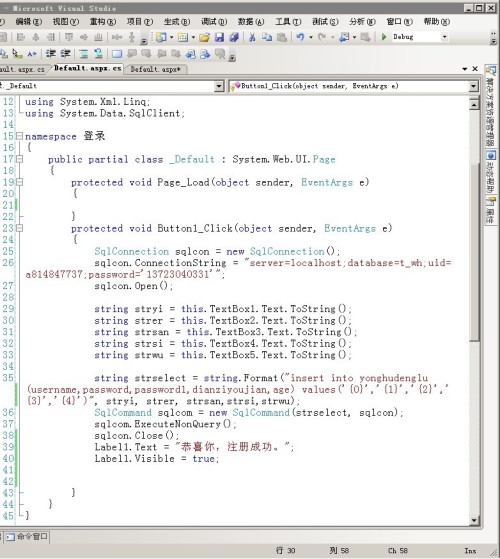
Task: Collapse the Page_Load method on line 19
Action: click(19, 182)
